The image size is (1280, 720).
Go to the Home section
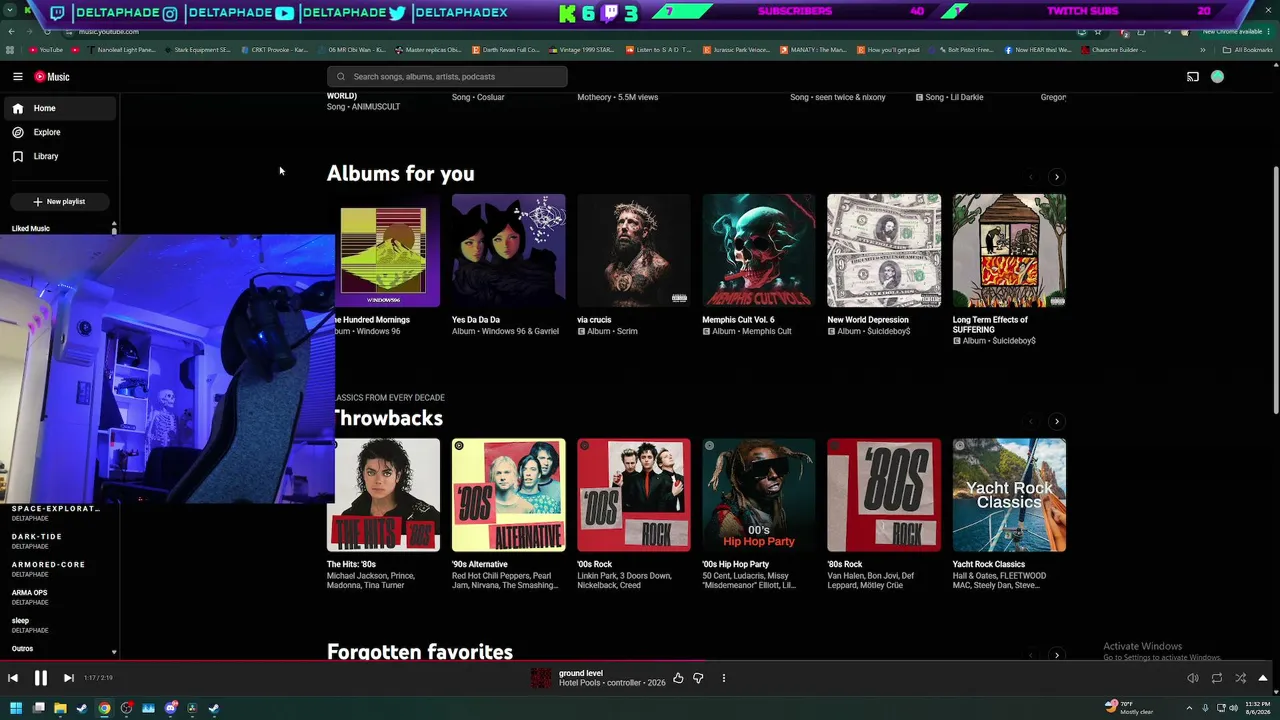tap(60, 108)
